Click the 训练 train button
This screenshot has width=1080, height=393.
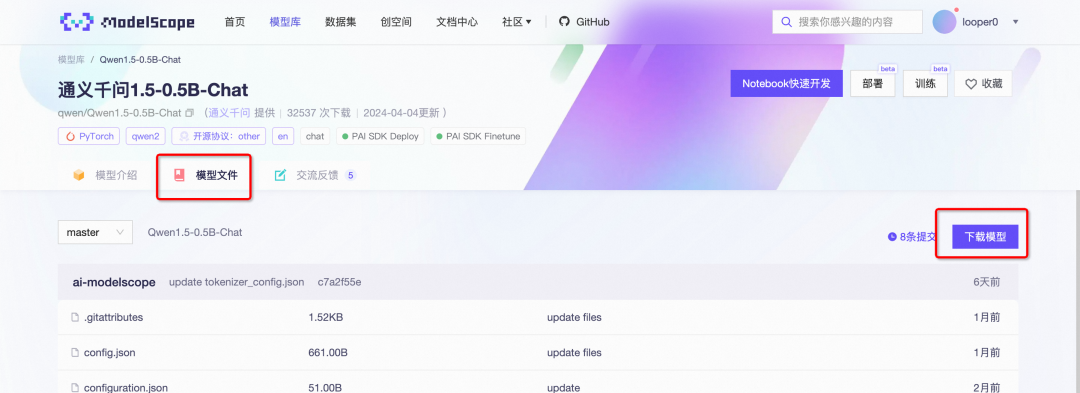[925, 84]
